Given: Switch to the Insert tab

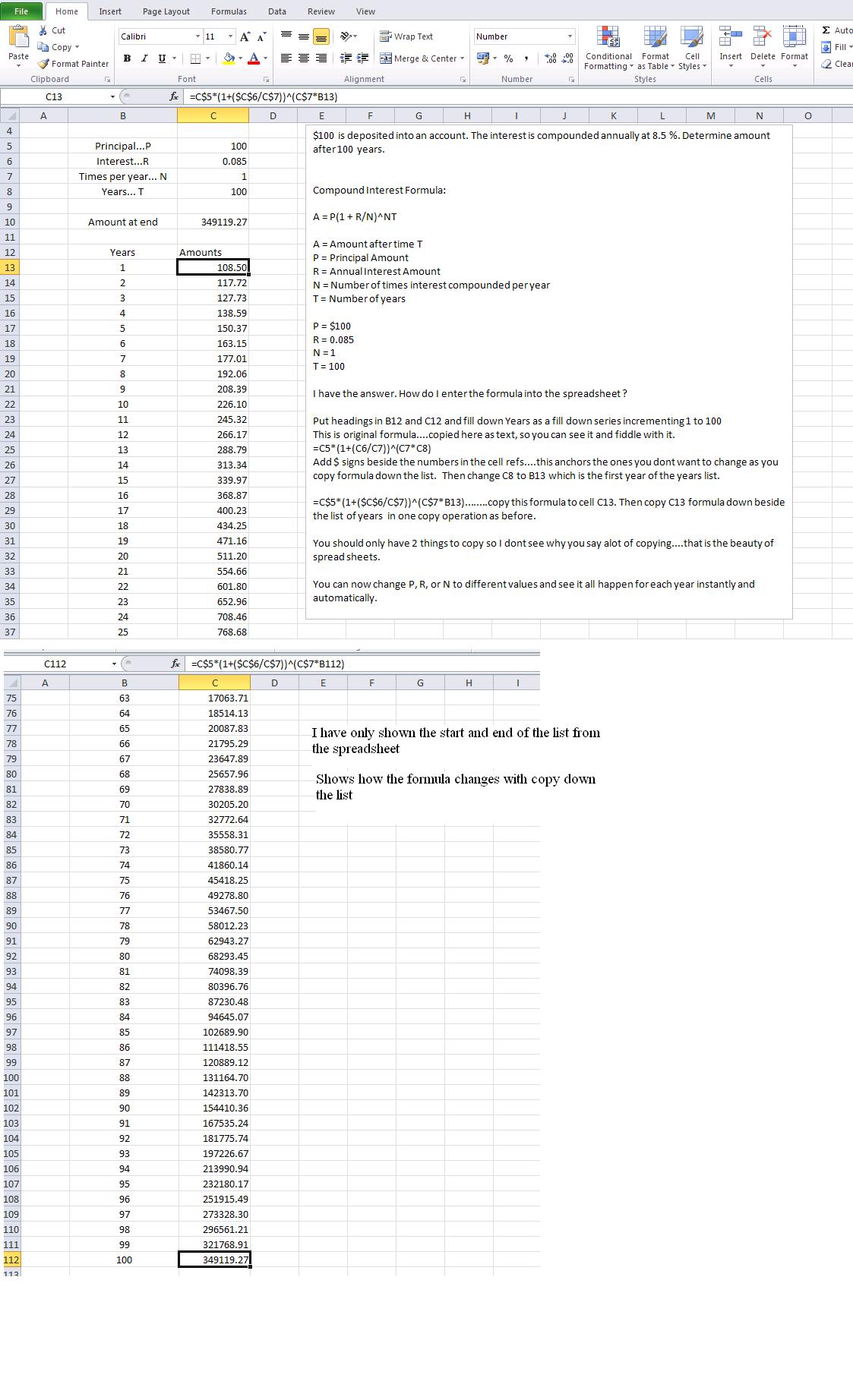Looking at the screenshot, I should click(110, 11).
